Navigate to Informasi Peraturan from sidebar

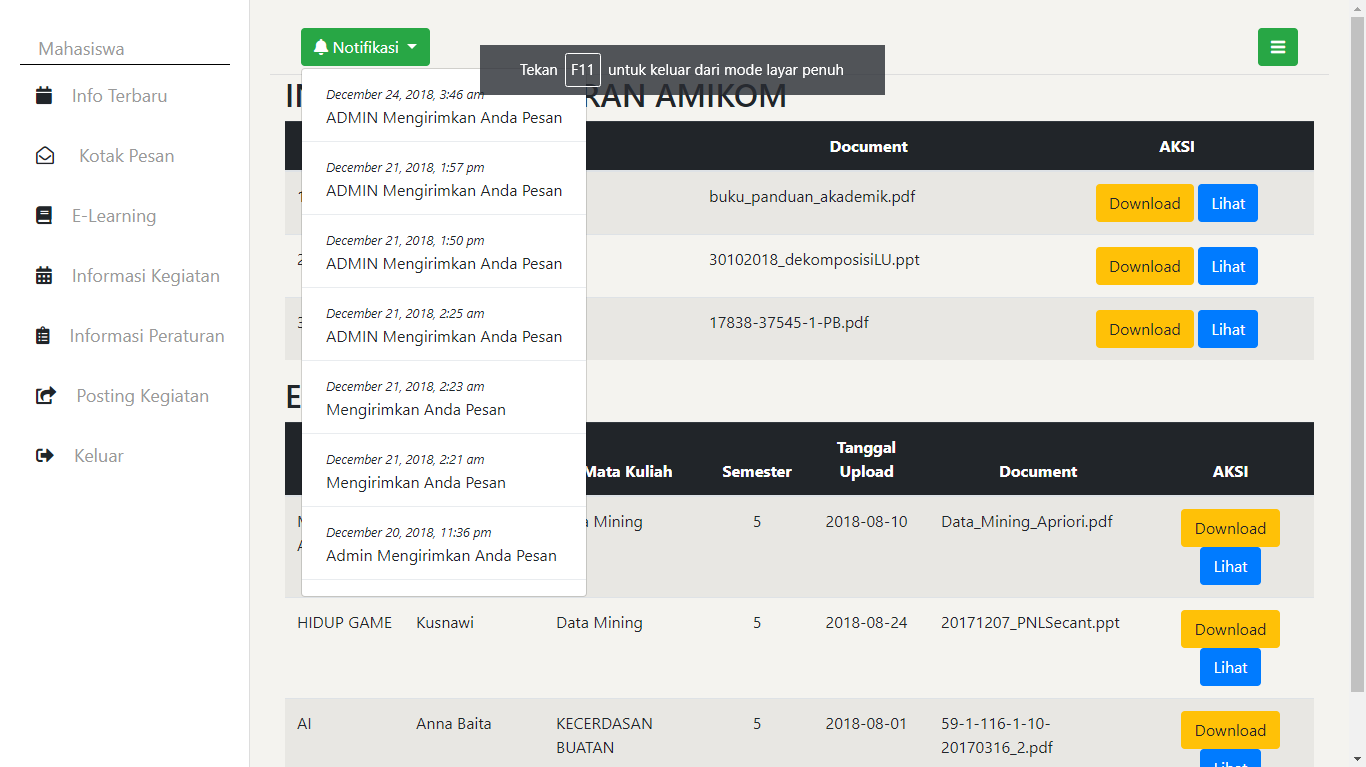pyautogui.click(x=147, y=335)
